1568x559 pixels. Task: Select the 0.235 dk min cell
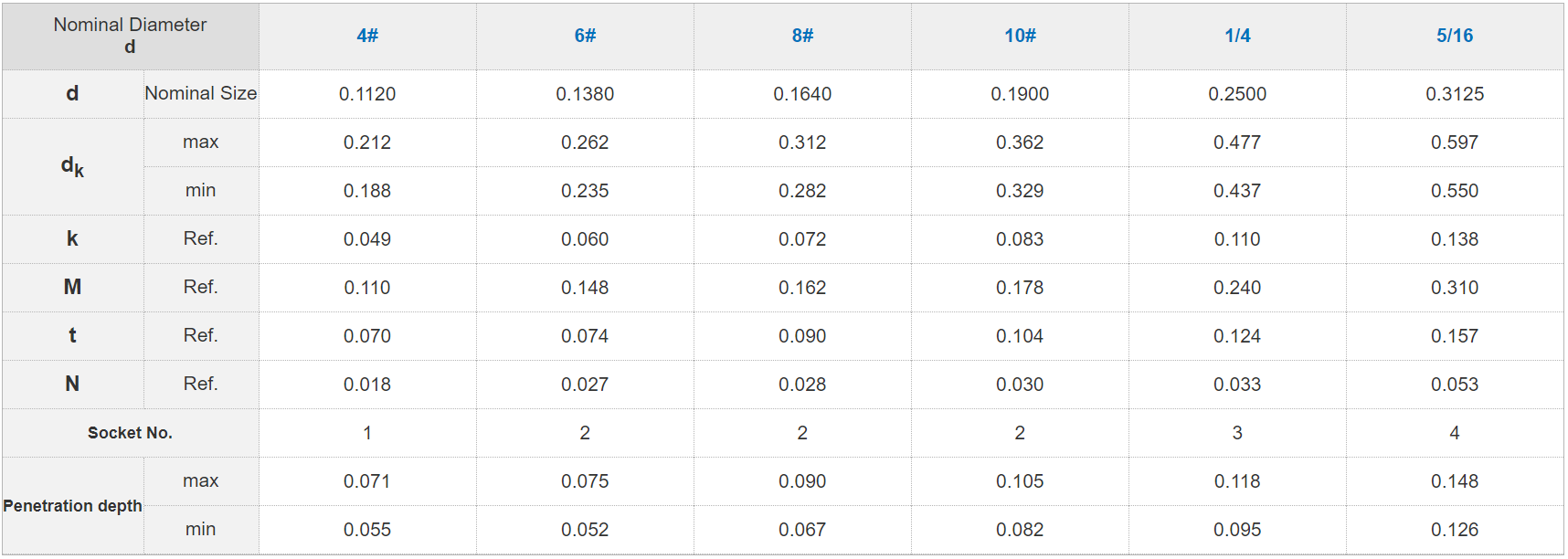pyautogui.click(x=585, y=191)
